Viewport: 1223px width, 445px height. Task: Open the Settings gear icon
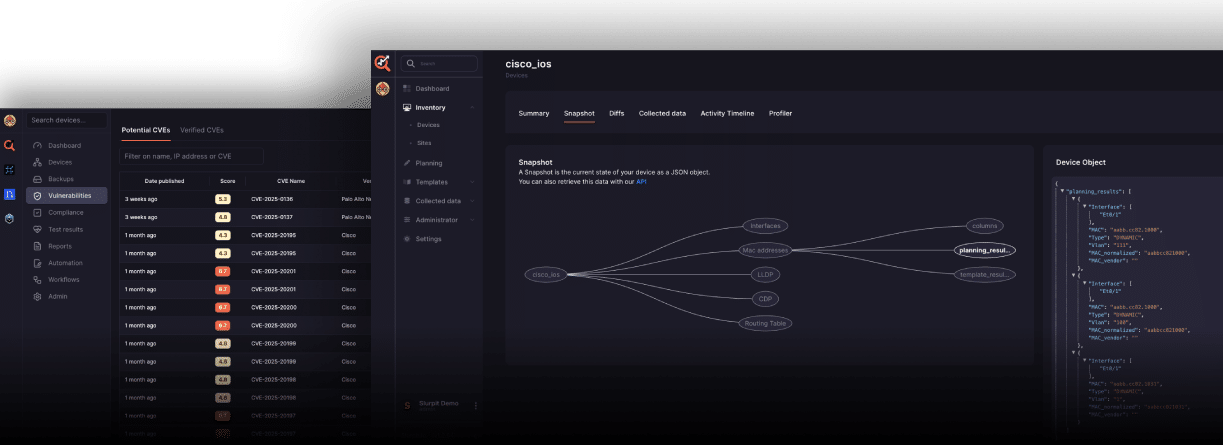(x=407, y=239)
